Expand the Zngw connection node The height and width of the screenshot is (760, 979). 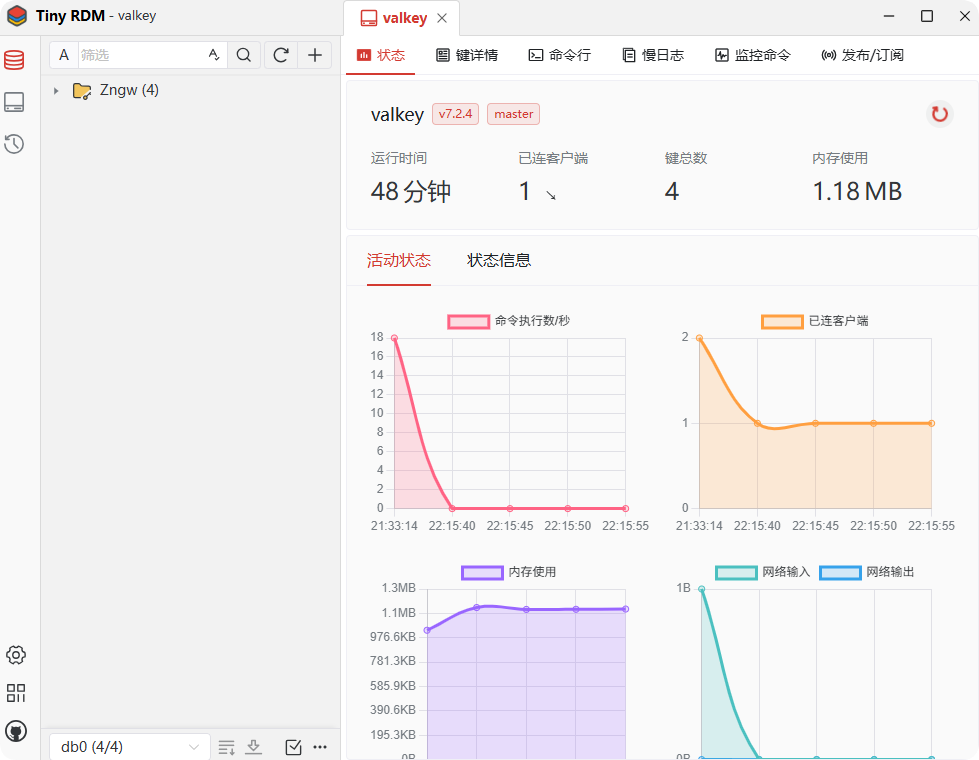(56, 90)
